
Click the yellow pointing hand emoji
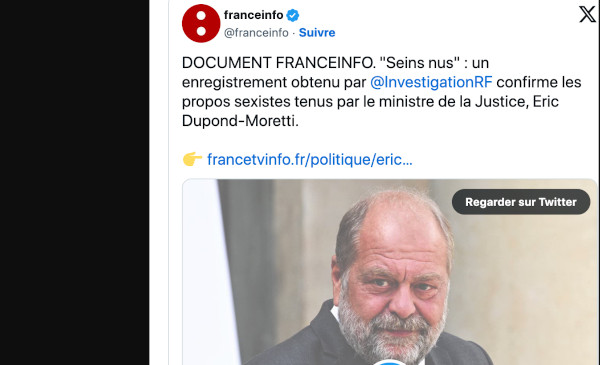192,159
